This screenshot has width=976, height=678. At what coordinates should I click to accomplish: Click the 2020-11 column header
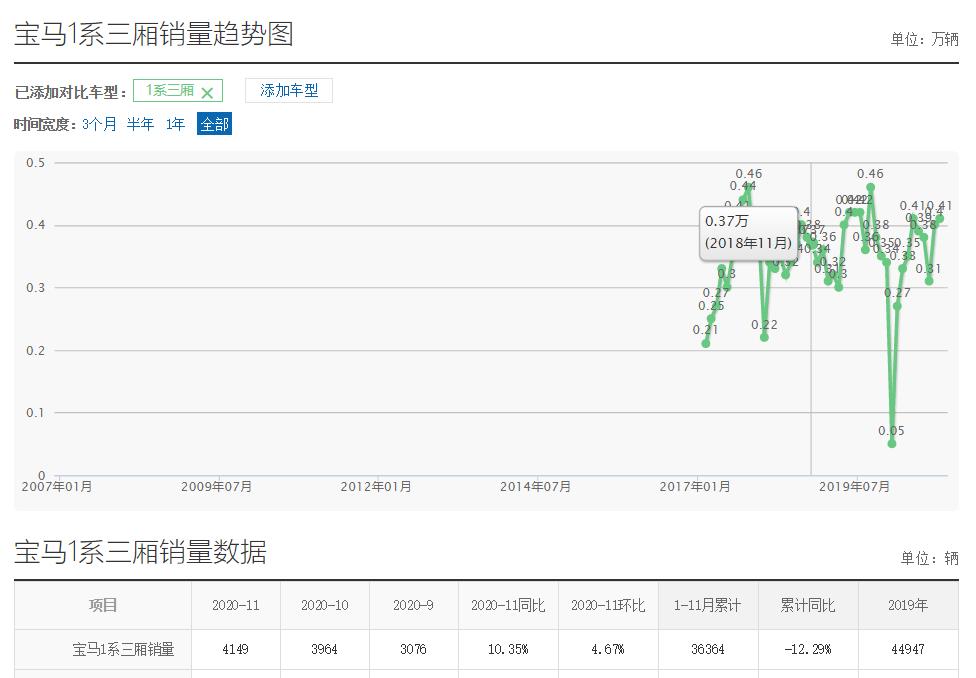pos(235,605)
